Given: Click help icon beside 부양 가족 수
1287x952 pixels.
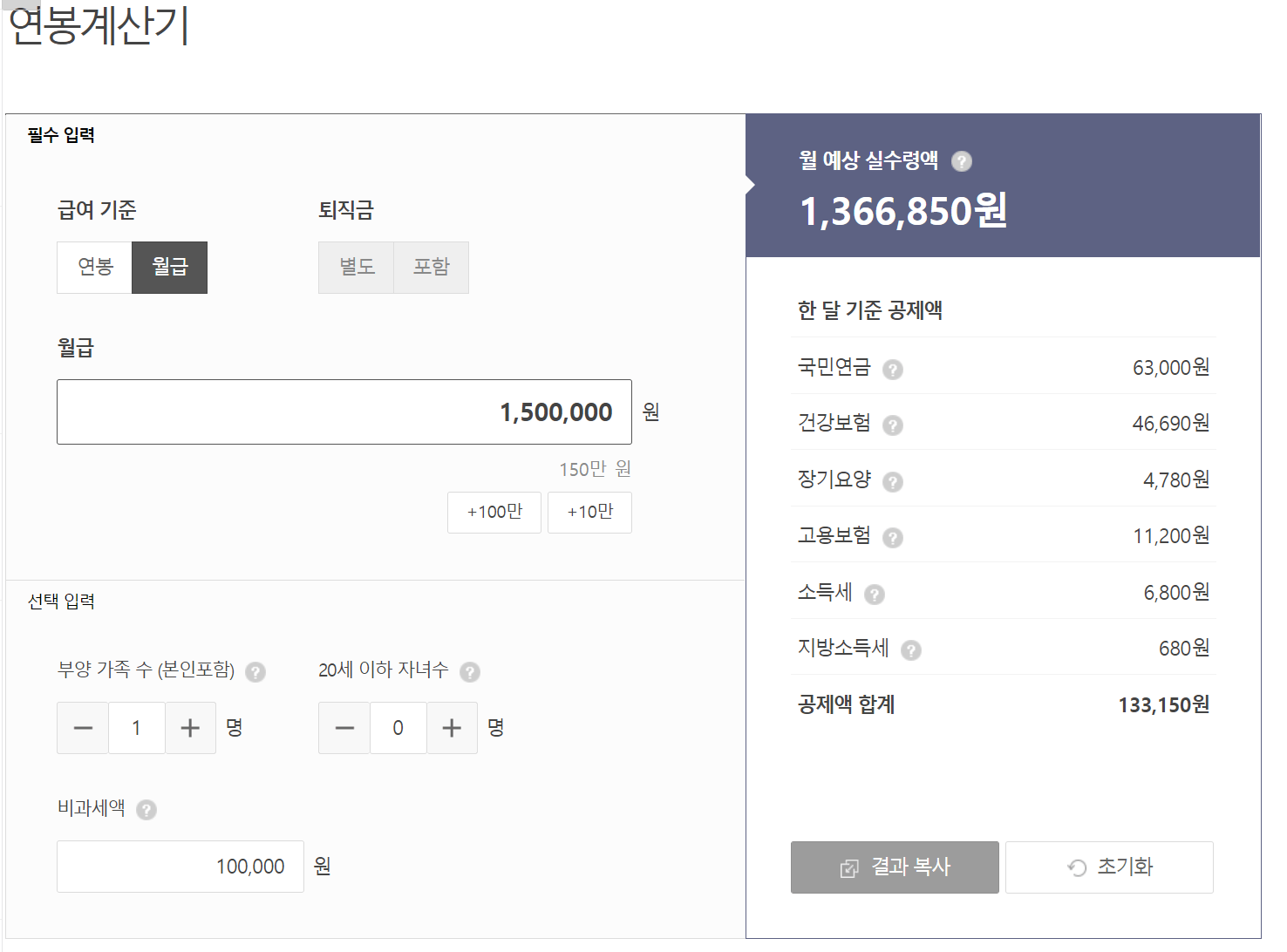Looking at the screenshot, I should pyautogui.click(x=255, y=672).
